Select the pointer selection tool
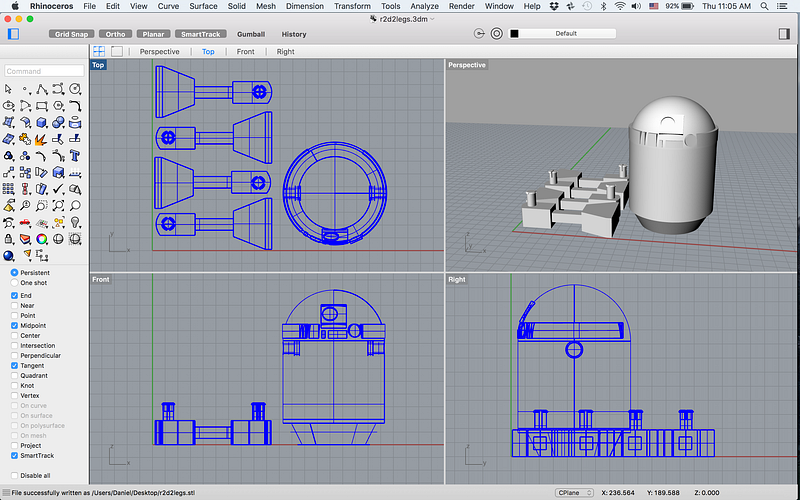The image size is (800, 500). (8, 89)
